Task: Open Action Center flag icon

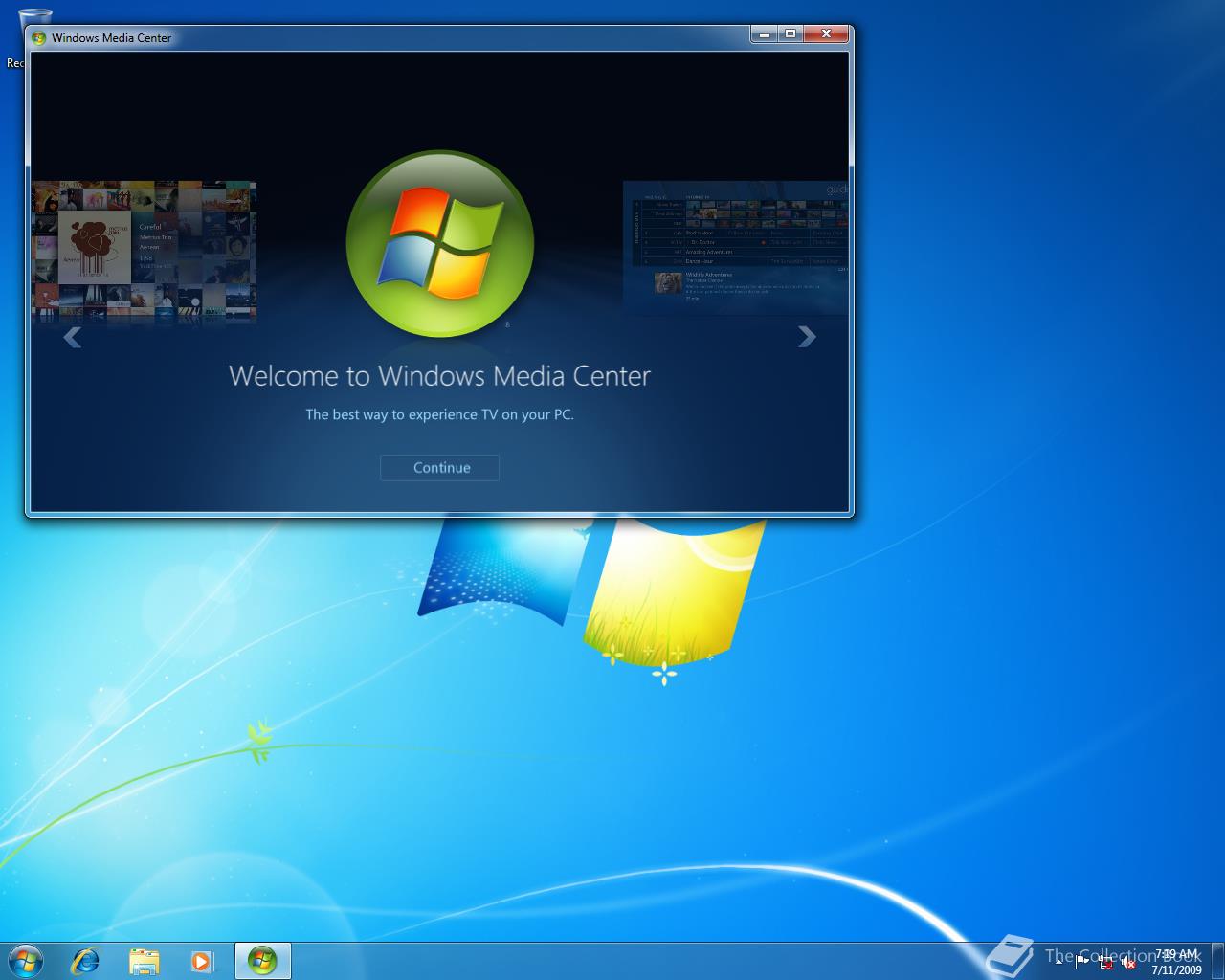Action: click(1082, 961)
